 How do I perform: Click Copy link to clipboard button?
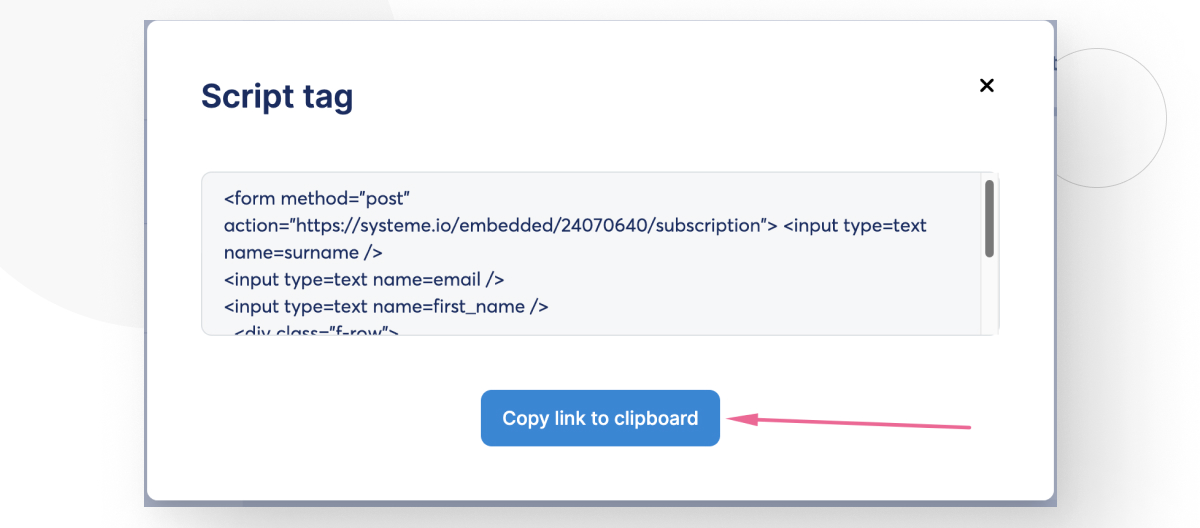pos(600,418)
